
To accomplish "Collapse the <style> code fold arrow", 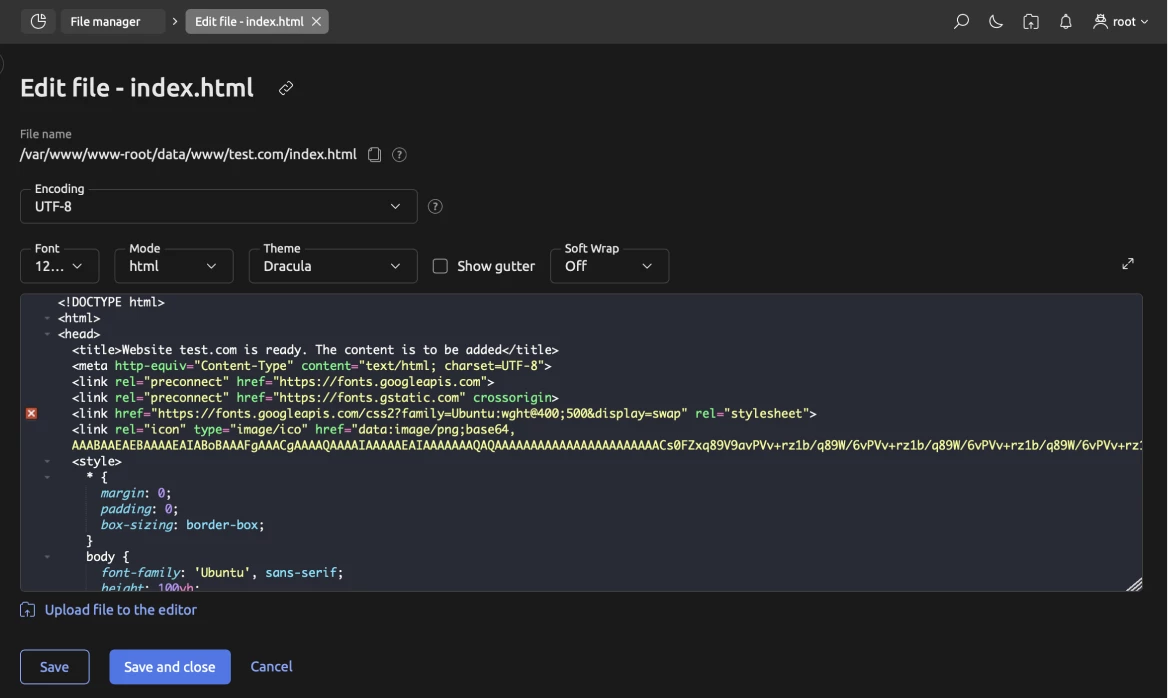I will click(47, 461).
